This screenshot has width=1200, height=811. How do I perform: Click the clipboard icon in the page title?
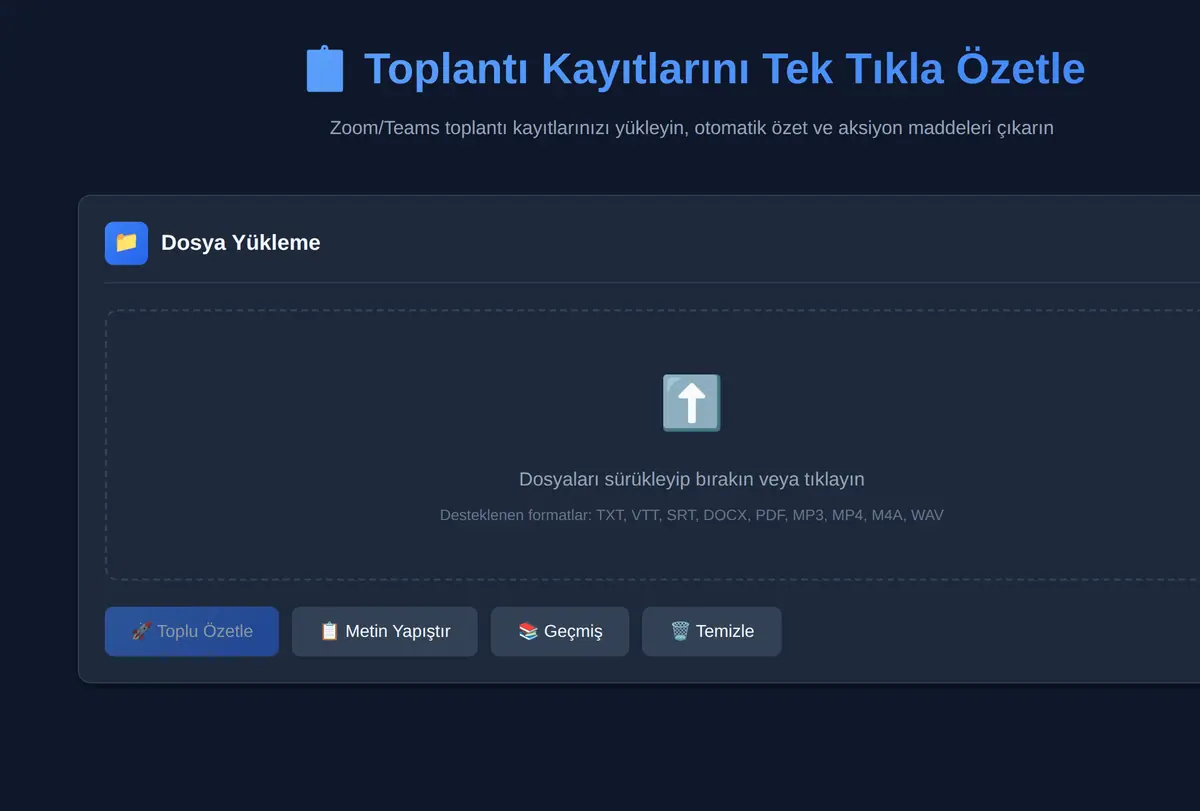click(325, 69)
